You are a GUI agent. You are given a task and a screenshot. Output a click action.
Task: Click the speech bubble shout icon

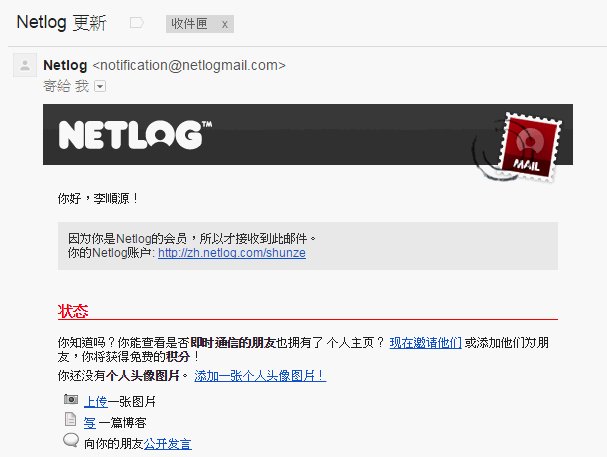[71, 440]
